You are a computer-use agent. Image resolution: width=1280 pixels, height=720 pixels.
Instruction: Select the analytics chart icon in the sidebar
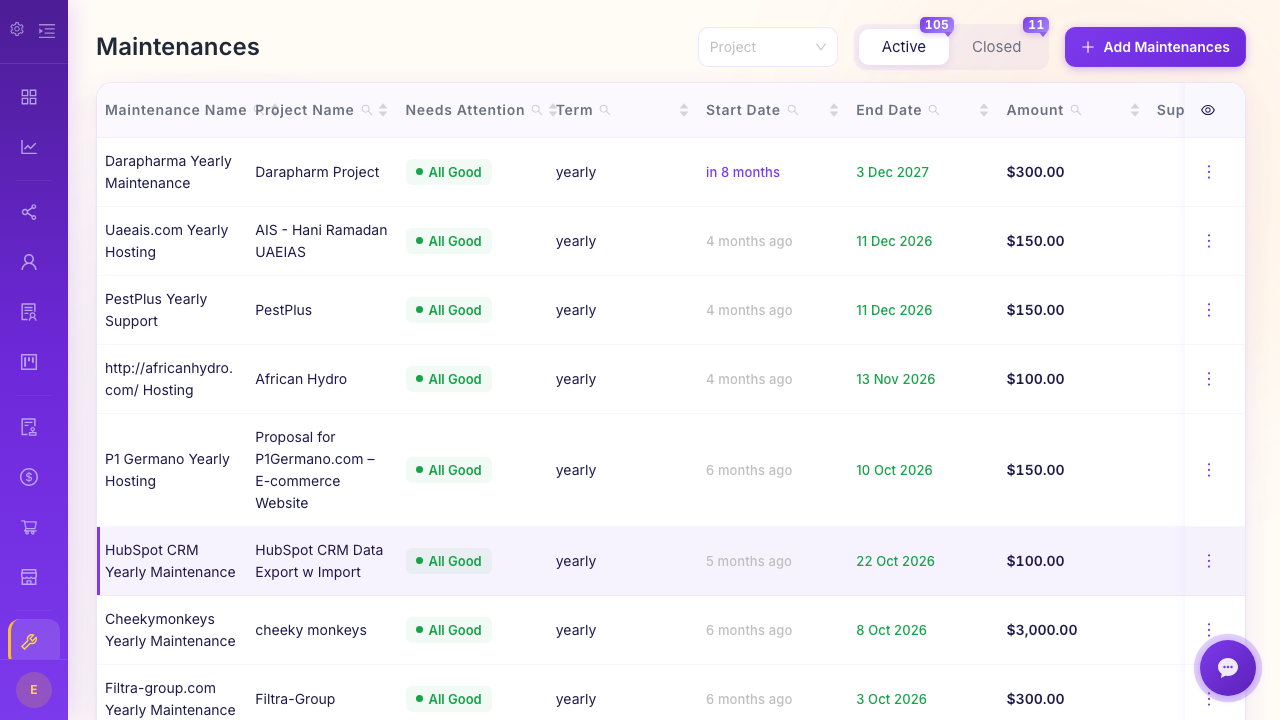pos(30,146)
